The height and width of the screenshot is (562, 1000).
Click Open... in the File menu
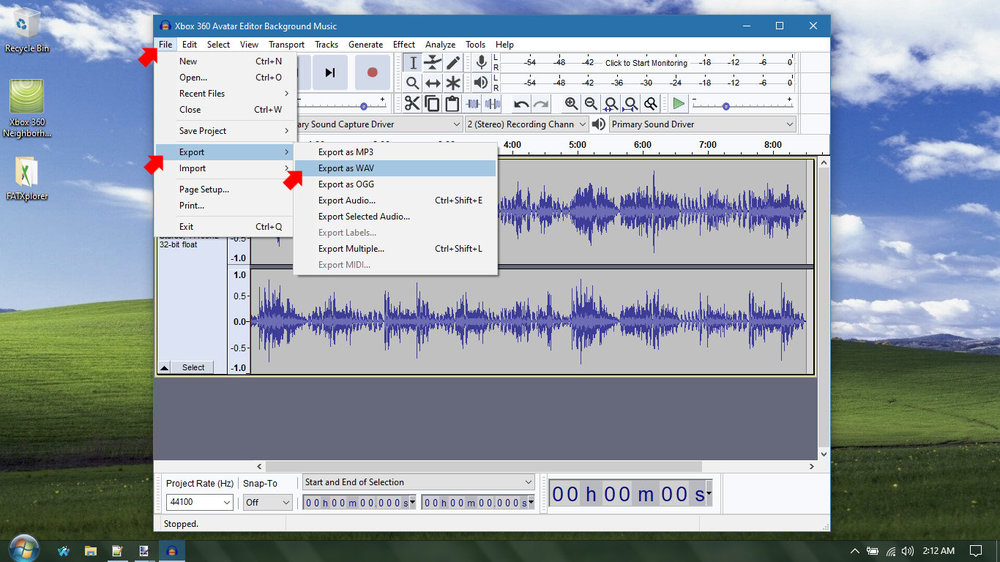224,77
